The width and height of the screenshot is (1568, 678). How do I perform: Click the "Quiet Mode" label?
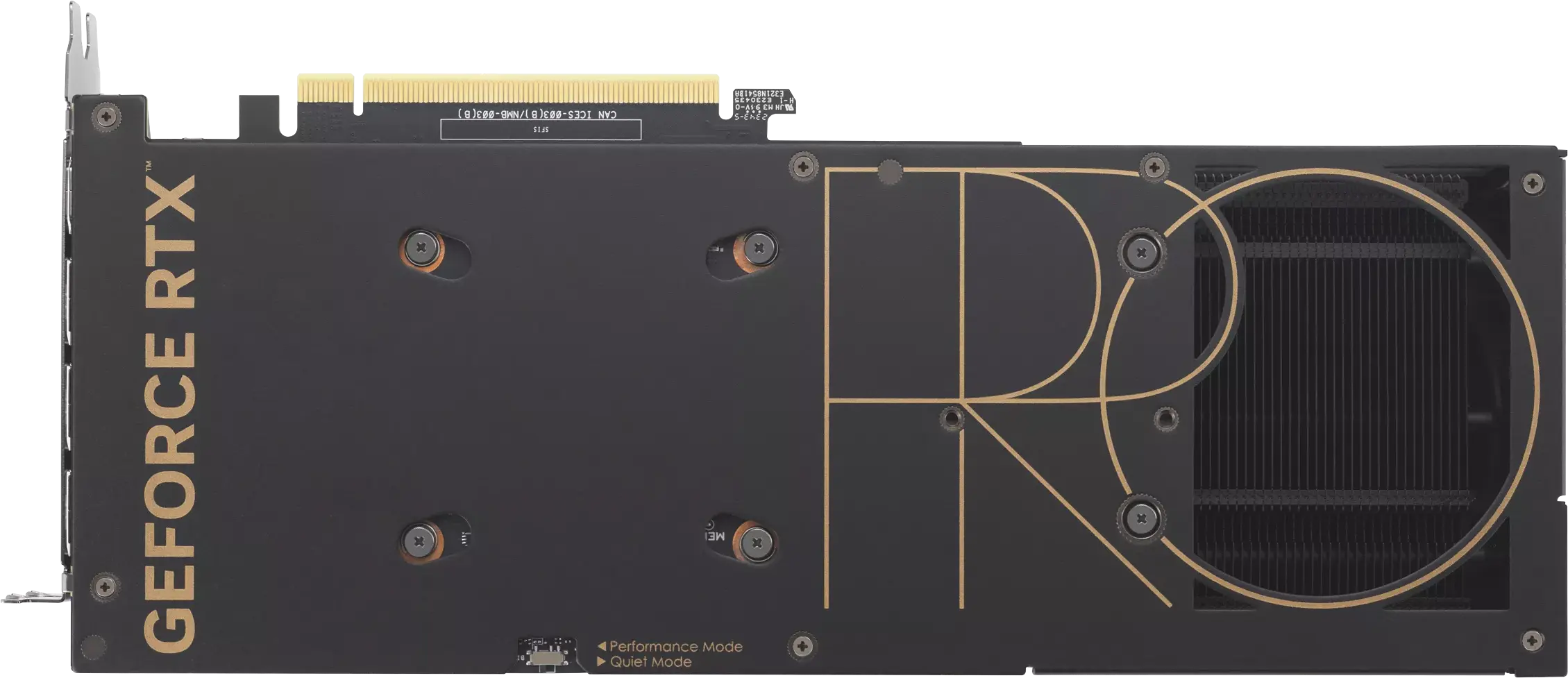(650, 662)
